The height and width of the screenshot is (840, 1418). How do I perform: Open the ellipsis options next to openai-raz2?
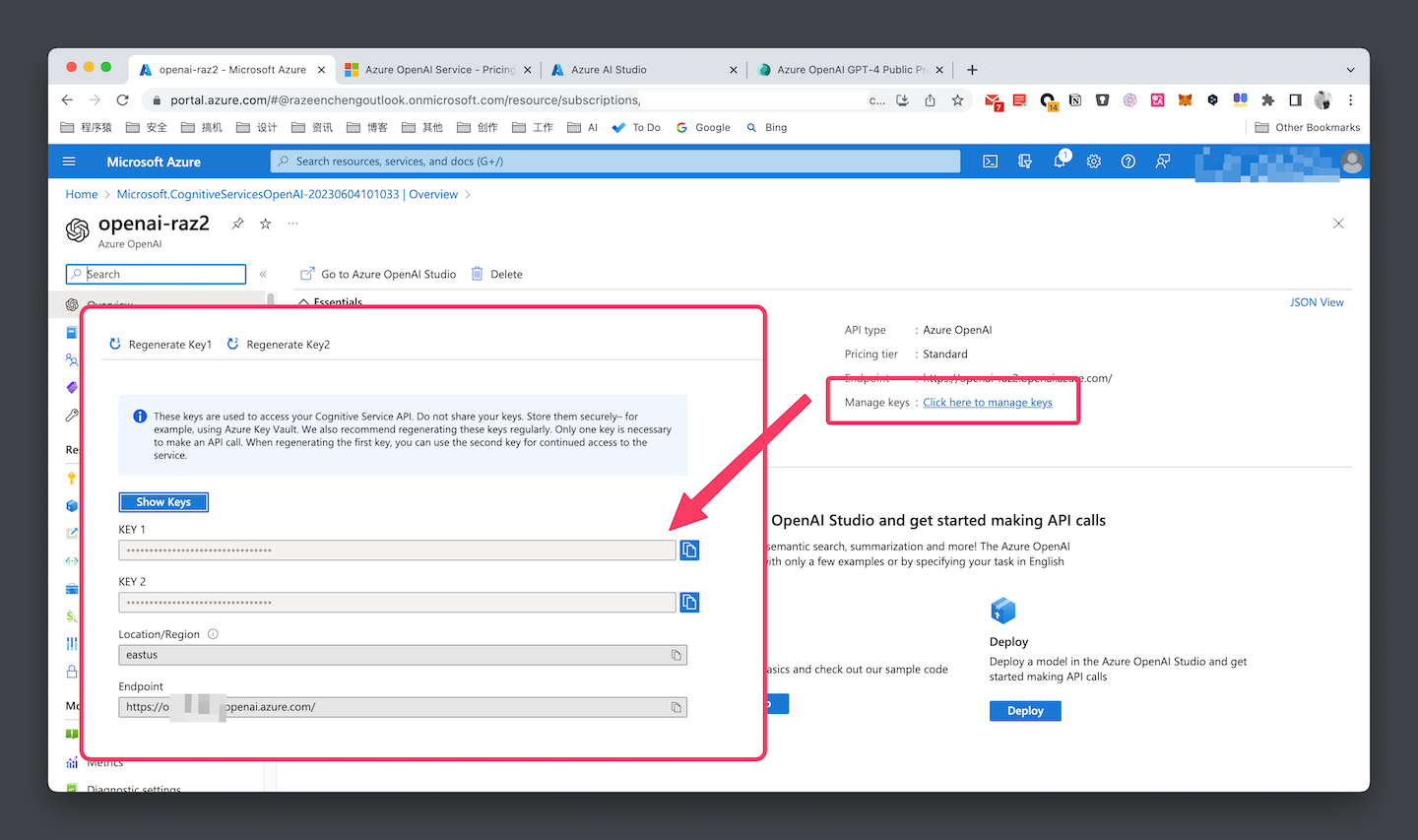coord(292,224)
